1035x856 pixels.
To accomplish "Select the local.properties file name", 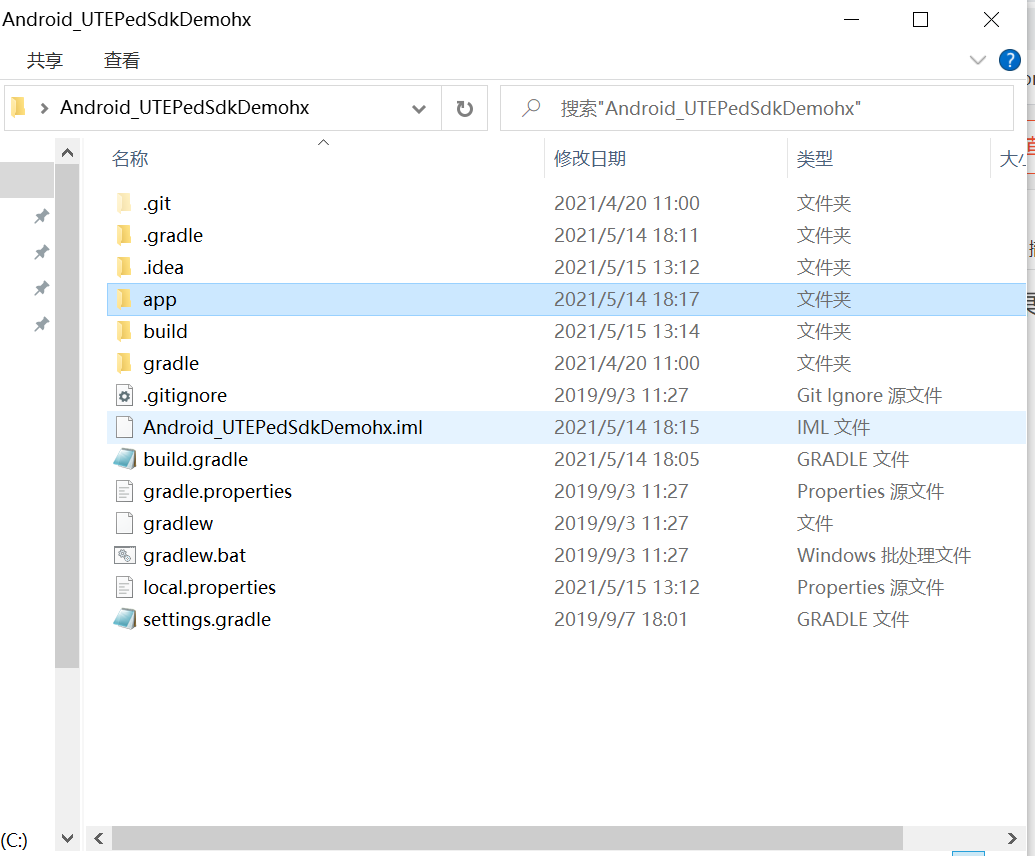I will (209, 587).
